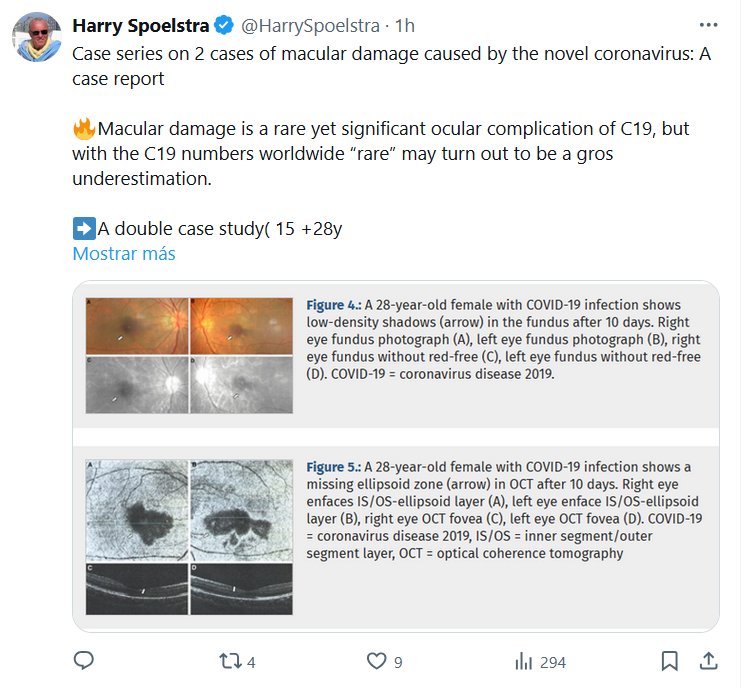Click the 294 views count
748x688 pixels.
coord(553,662)
